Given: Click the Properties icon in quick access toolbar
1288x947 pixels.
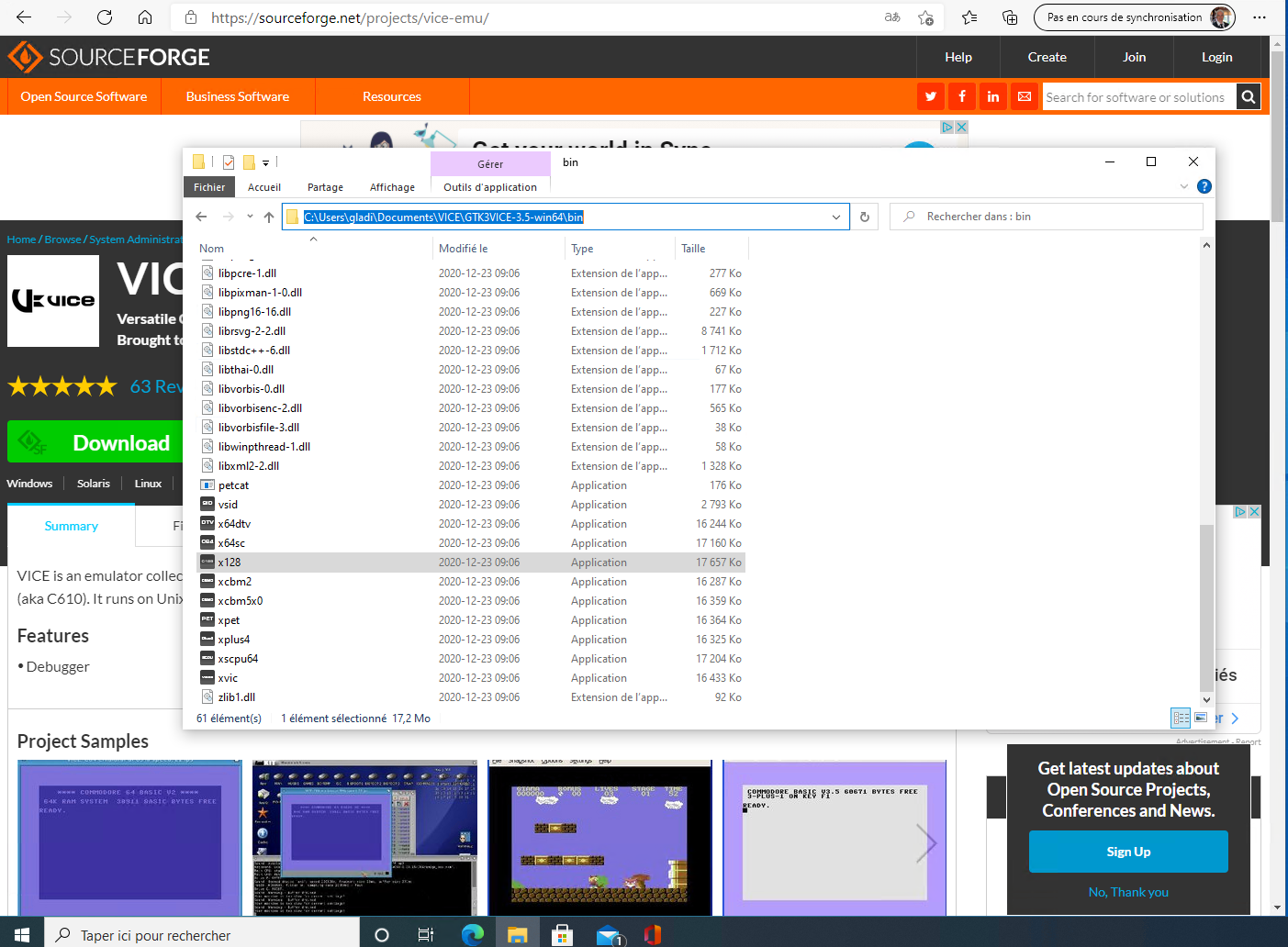Looking at the screenshot, I should click(x=229, y=162).
